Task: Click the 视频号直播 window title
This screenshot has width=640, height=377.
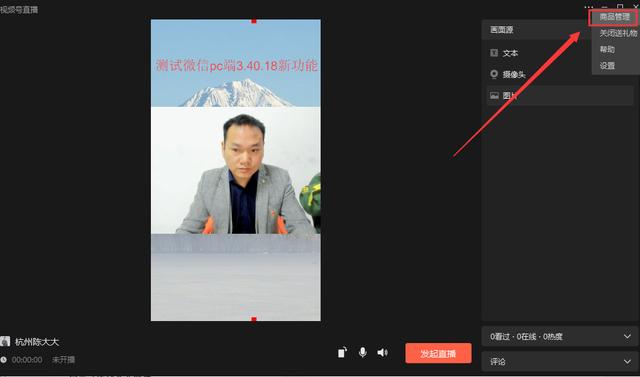Action: point(19,9)
